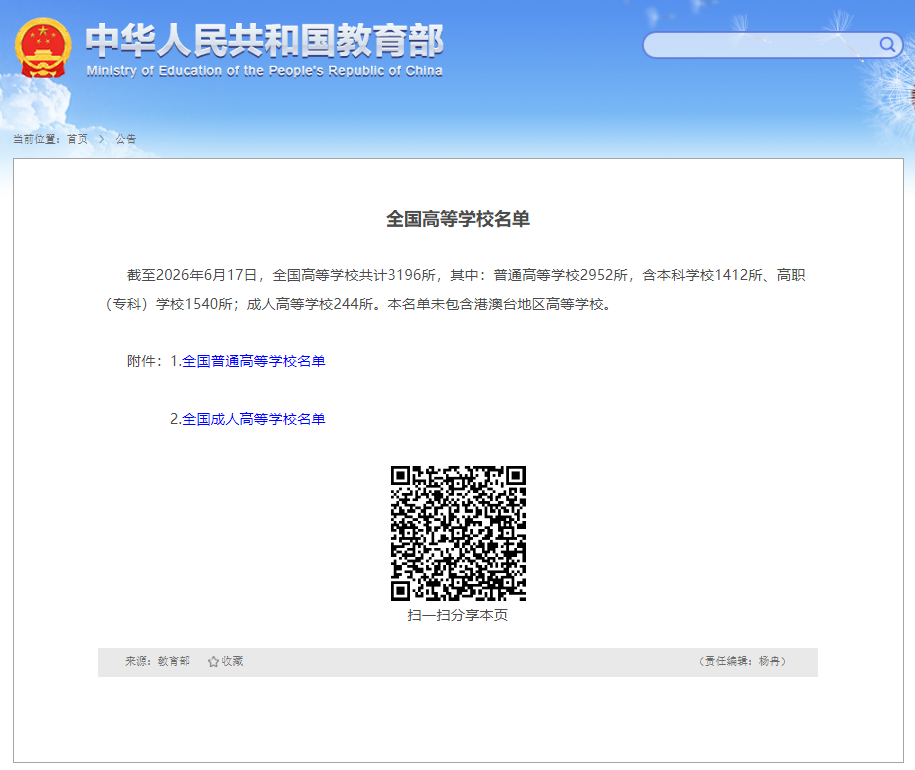The height and width of the screenshot is (770, 915).
Task: Open 首页 in the breadcrumb
Action: click(x=77, y=139)
